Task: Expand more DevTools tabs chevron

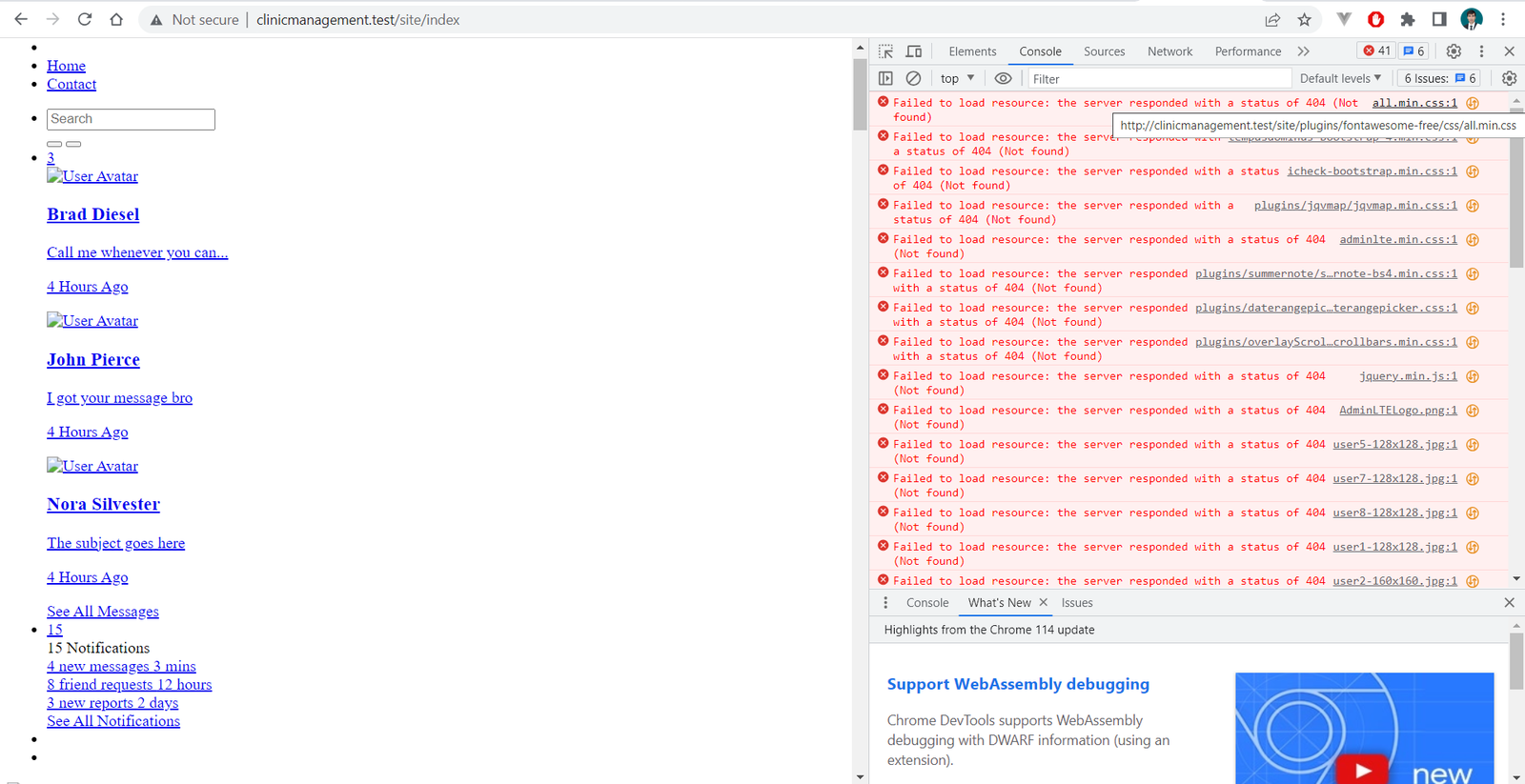Action: (1303, 51)
